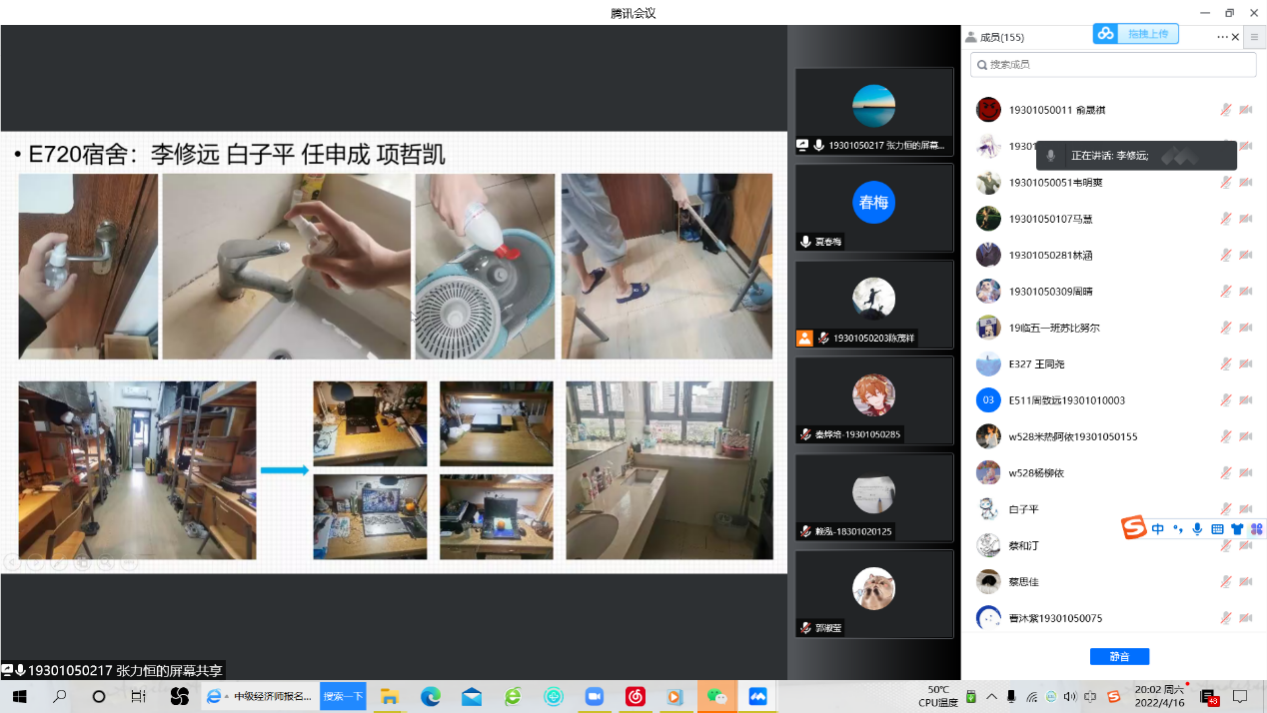The image size is (1267, 713).
Task: Select 白子平 in the member list
Action: click(1113, 509)
